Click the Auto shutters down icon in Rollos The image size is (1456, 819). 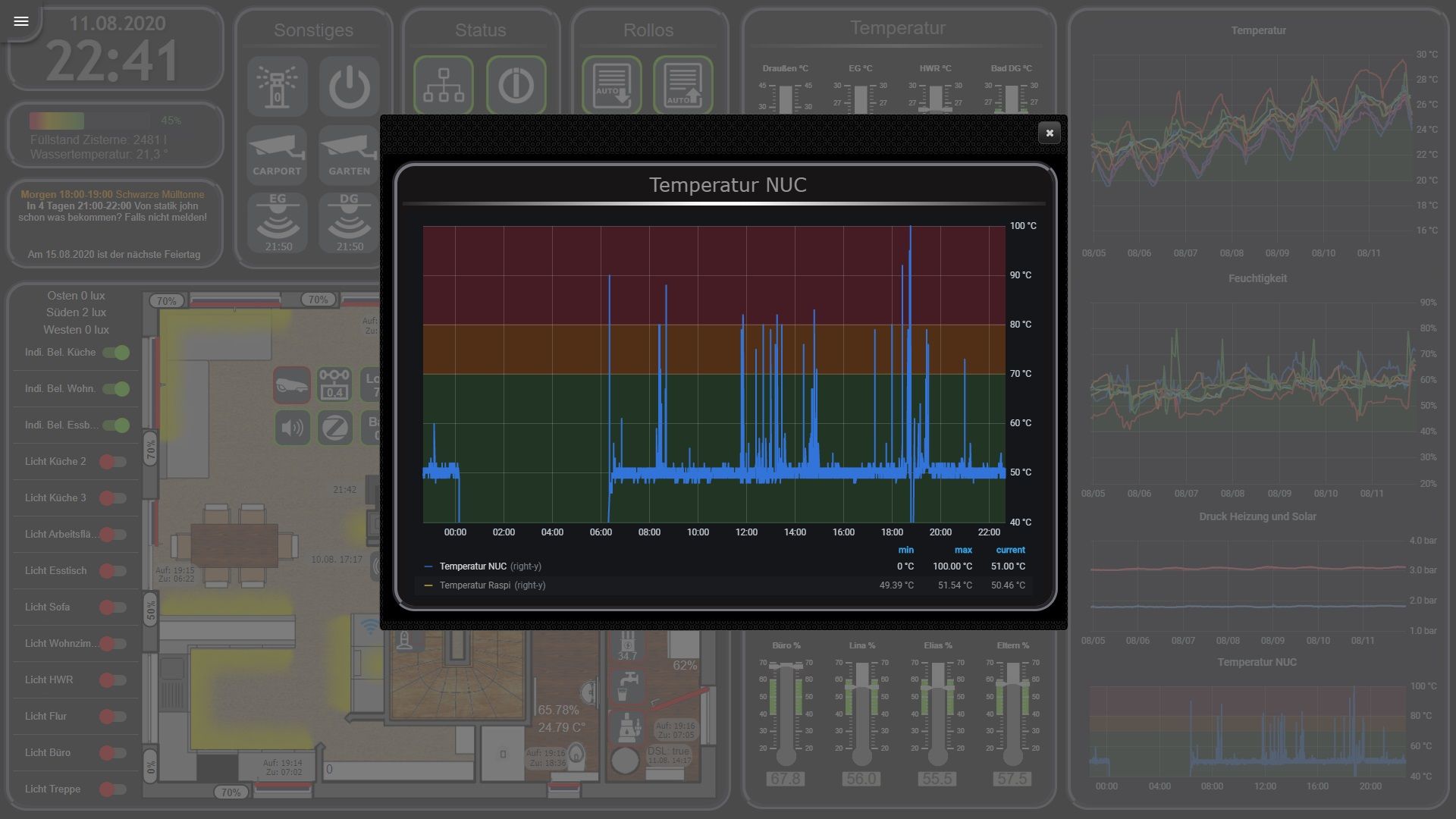[x=612, y=85]
